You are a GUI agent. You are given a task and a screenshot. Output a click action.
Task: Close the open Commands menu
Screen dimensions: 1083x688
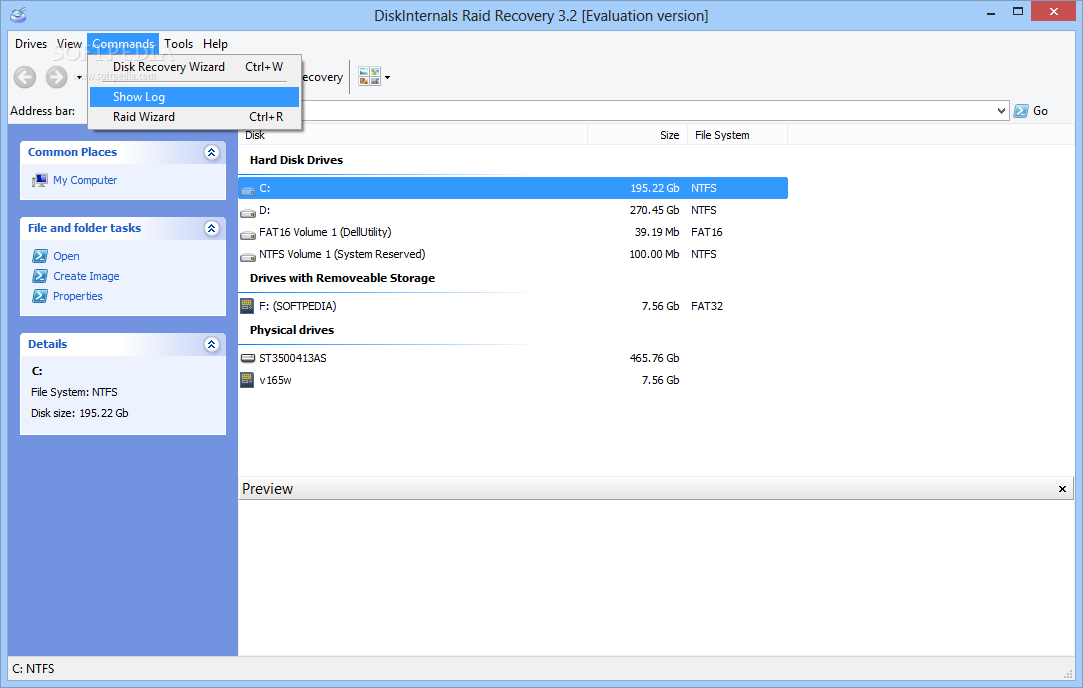coord(123,44)
